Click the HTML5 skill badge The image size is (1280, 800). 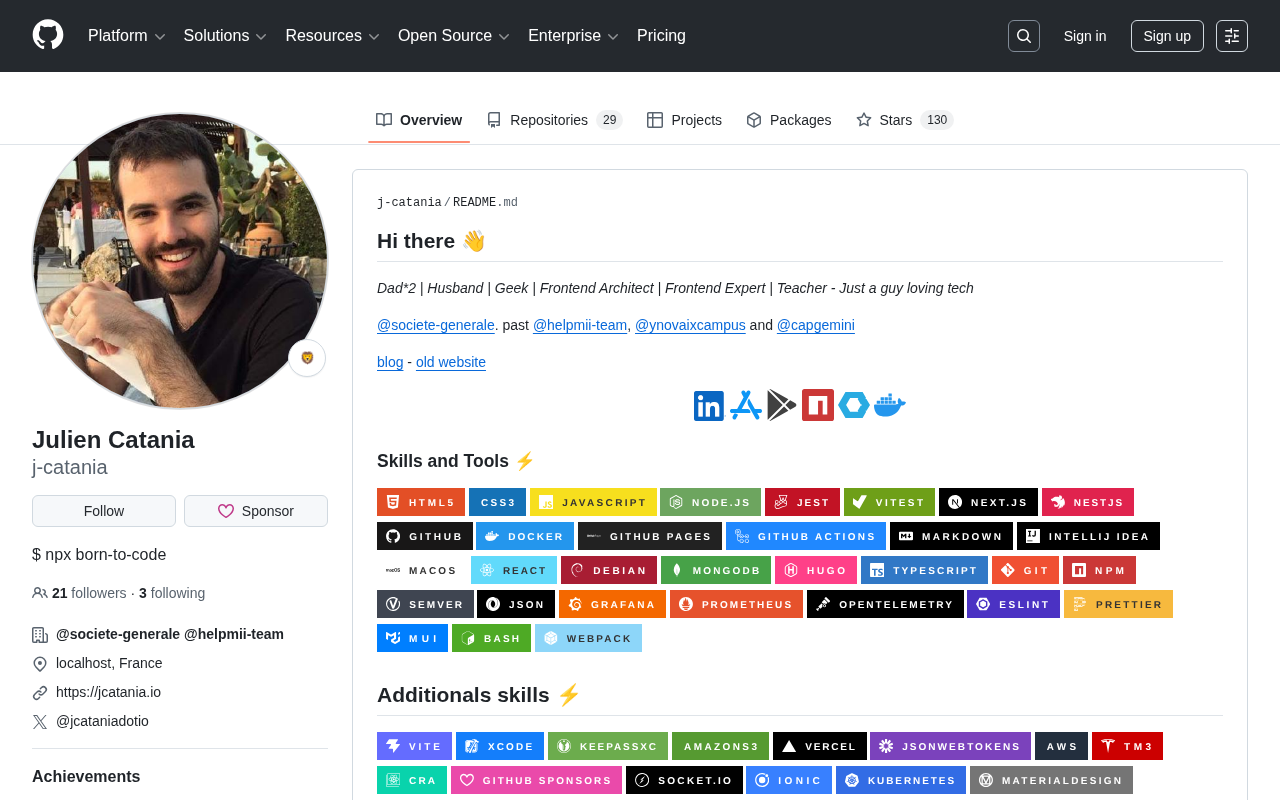point(421,502)
